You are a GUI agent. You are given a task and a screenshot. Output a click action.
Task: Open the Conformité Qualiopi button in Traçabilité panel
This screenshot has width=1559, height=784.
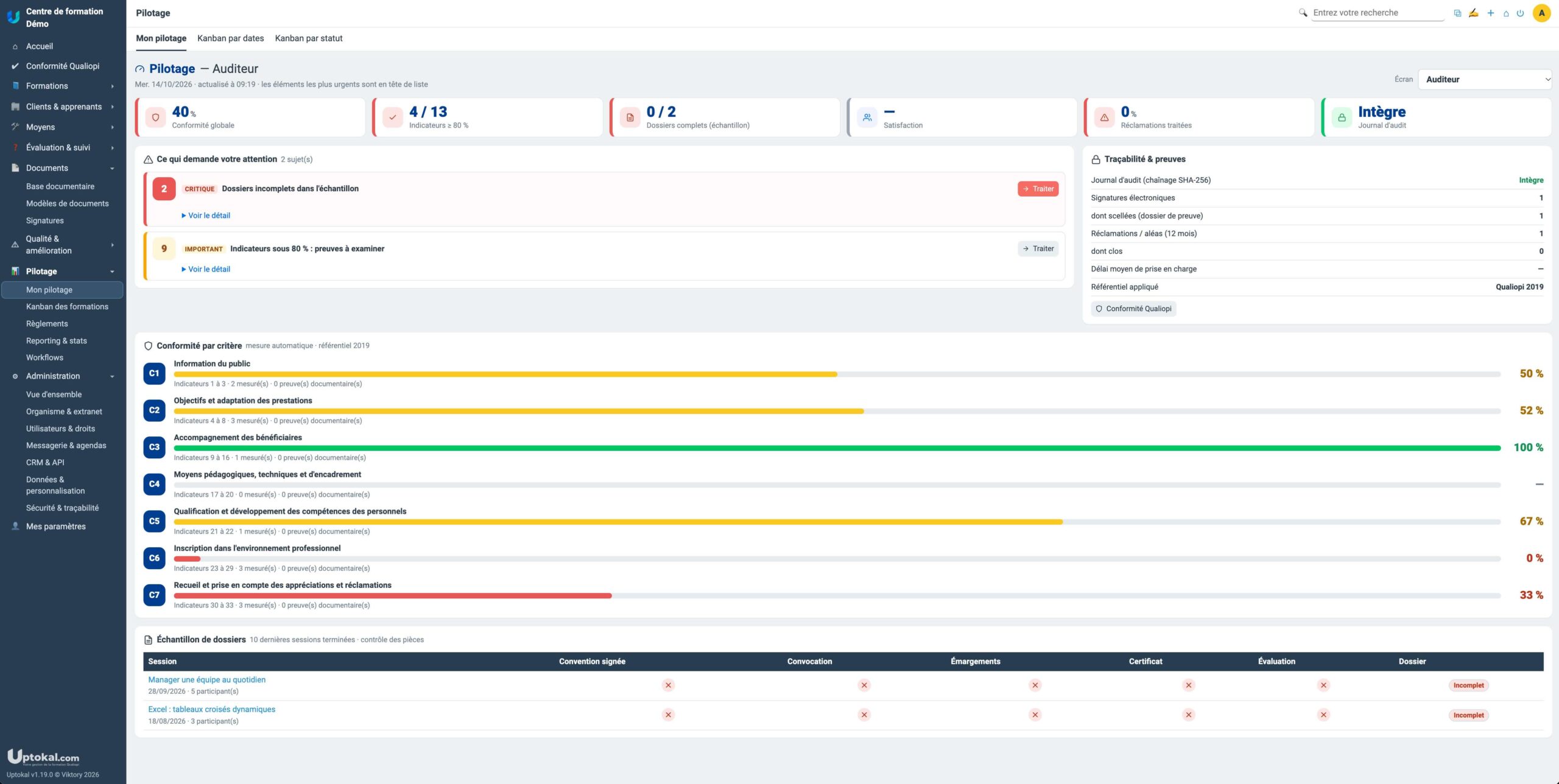coord(1133,309)
